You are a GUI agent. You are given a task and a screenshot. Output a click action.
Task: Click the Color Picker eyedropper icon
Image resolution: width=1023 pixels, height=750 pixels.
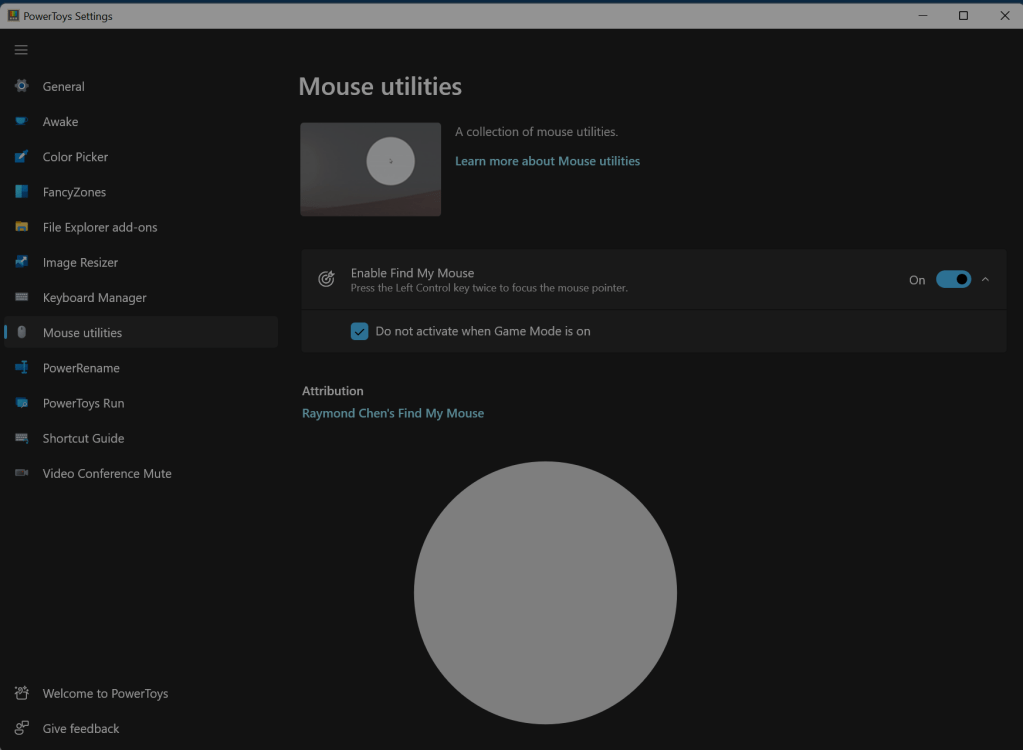(x=22, y=157)
